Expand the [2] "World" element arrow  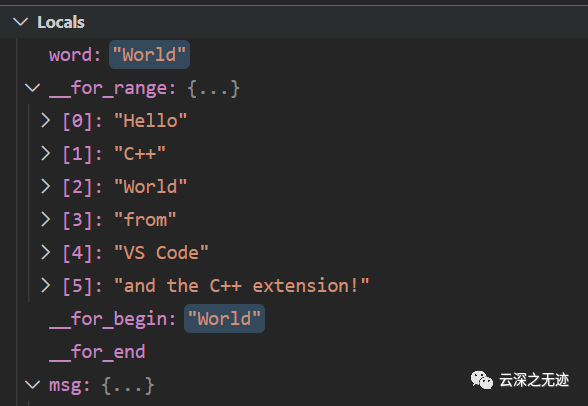[45, 186]
